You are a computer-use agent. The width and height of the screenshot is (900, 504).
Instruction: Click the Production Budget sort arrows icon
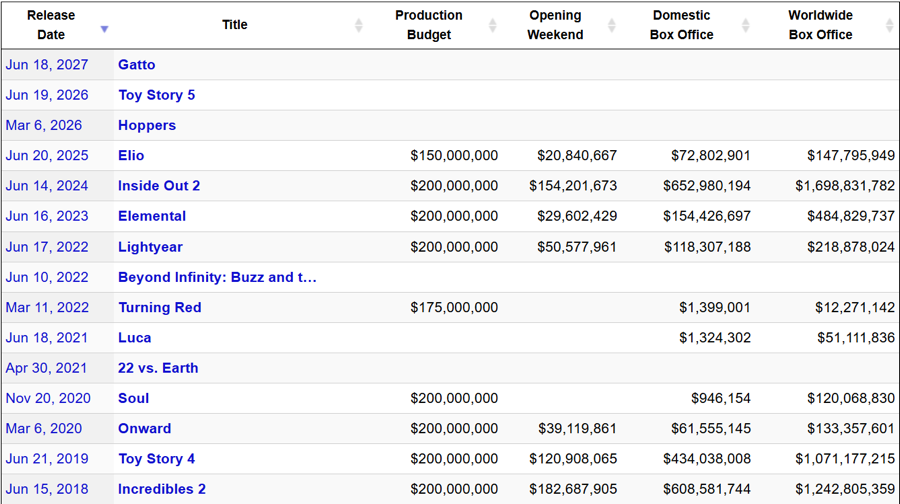coord(491,25)
